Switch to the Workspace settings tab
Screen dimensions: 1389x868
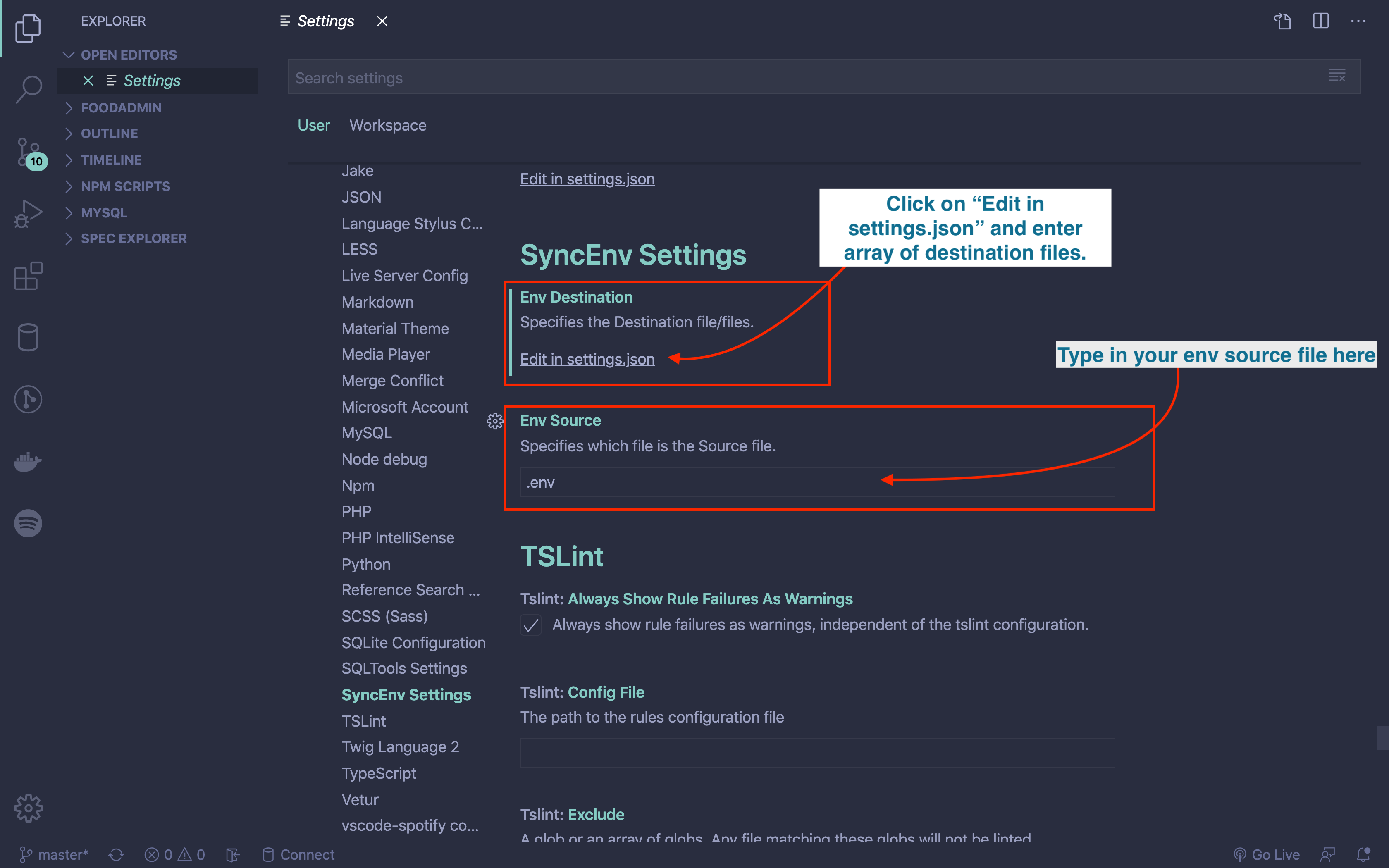(387, 125)
